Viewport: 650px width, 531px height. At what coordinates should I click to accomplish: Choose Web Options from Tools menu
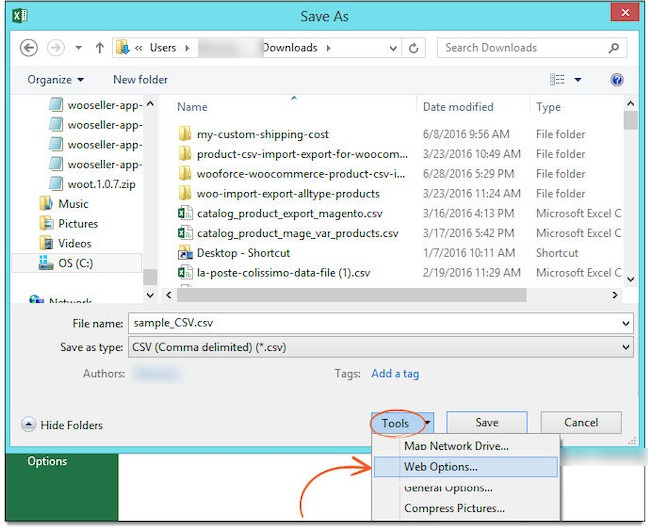(x=466, y=467)
